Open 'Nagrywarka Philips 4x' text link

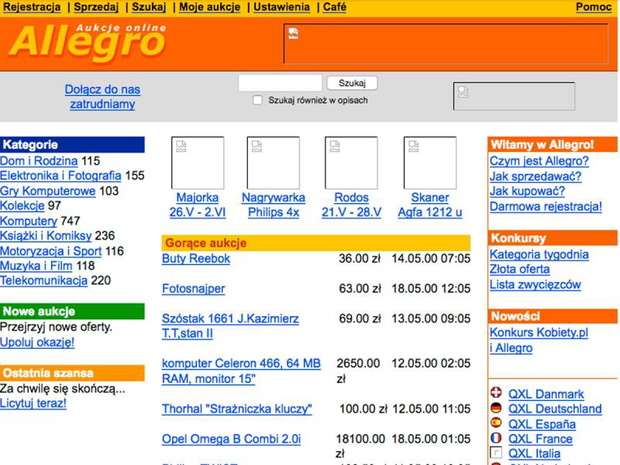tap(273, 205)
